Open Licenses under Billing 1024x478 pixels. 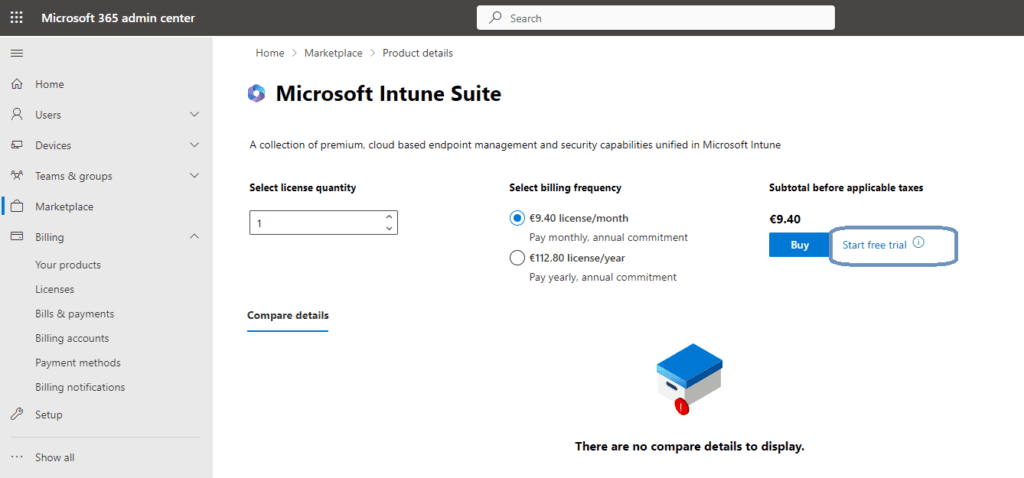(54, 289)
